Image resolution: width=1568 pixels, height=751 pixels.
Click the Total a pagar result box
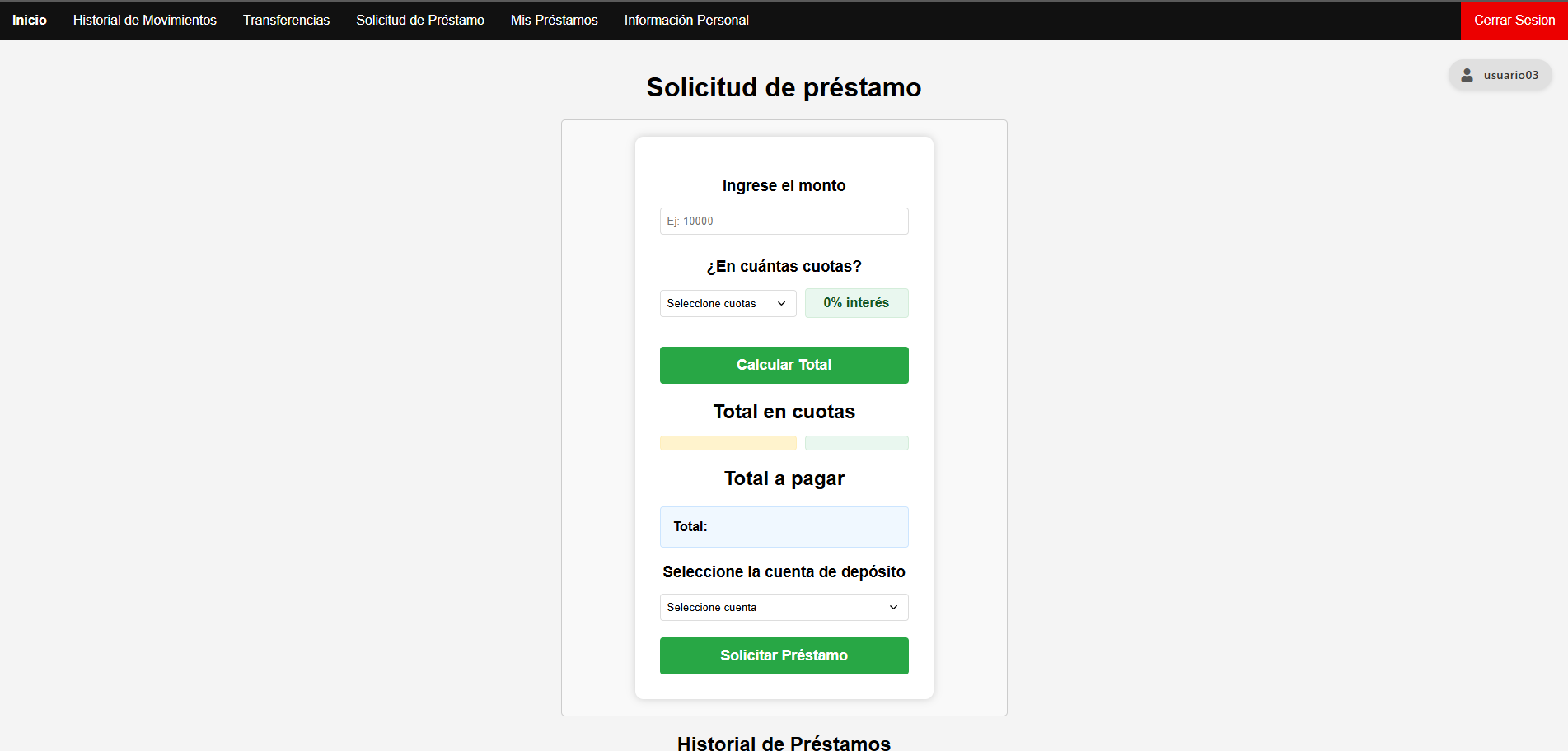(x=783, y=527)
